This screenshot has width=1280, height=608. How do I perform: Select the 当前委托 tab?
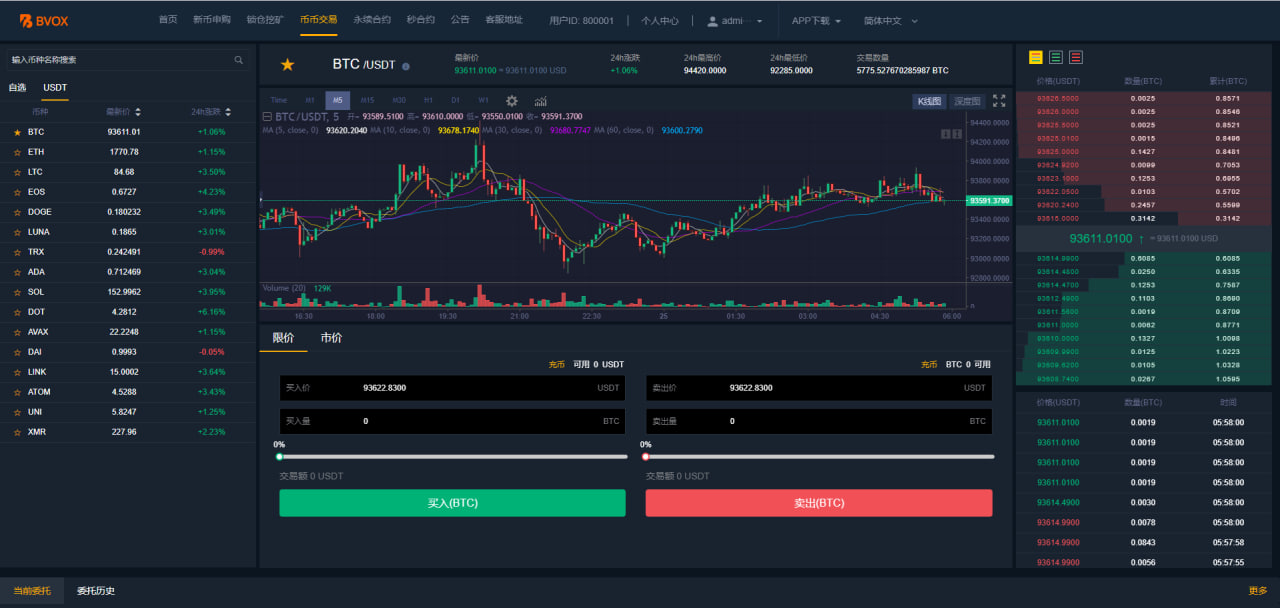32,591
